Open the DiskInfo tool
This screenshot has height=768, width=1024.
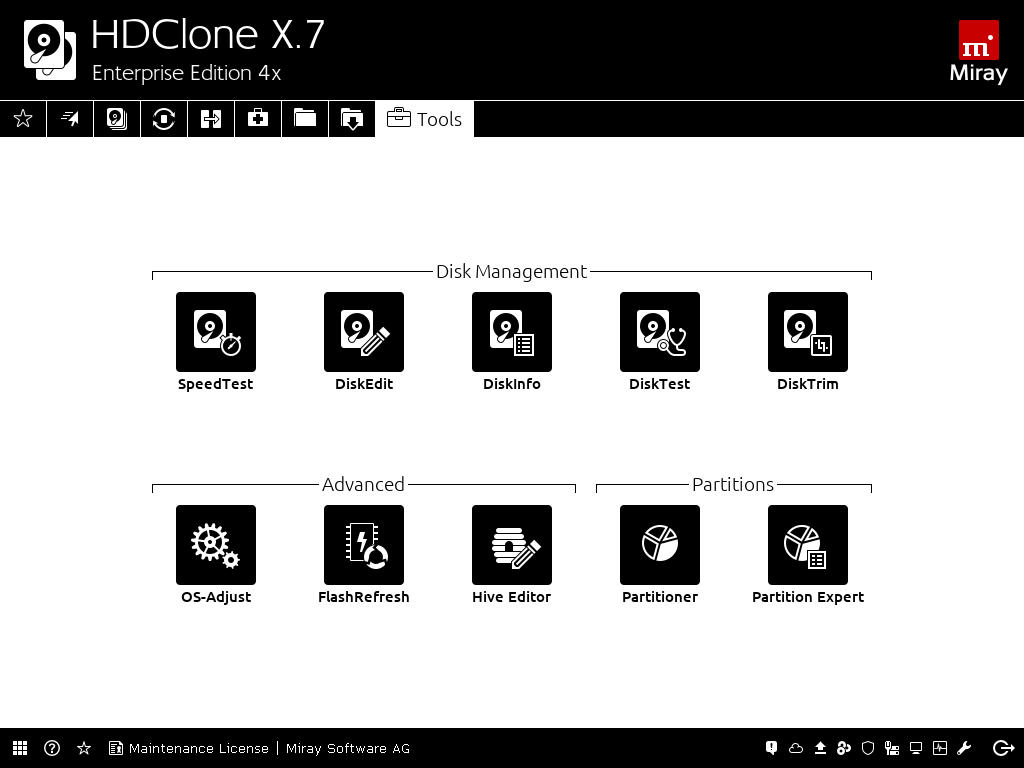point(511,332)
